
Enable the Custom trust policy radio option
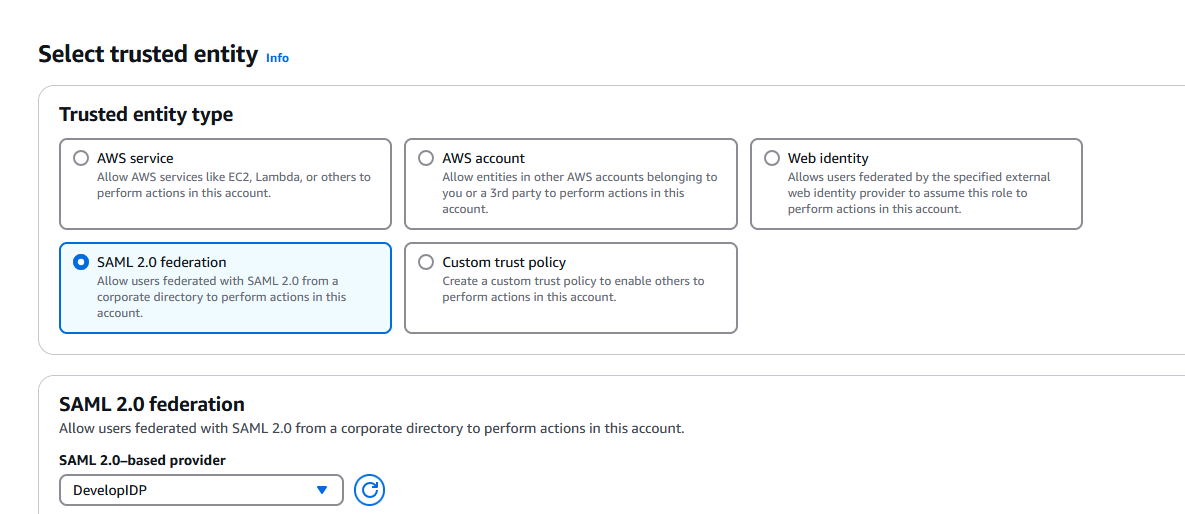click(x=426, y=262)
